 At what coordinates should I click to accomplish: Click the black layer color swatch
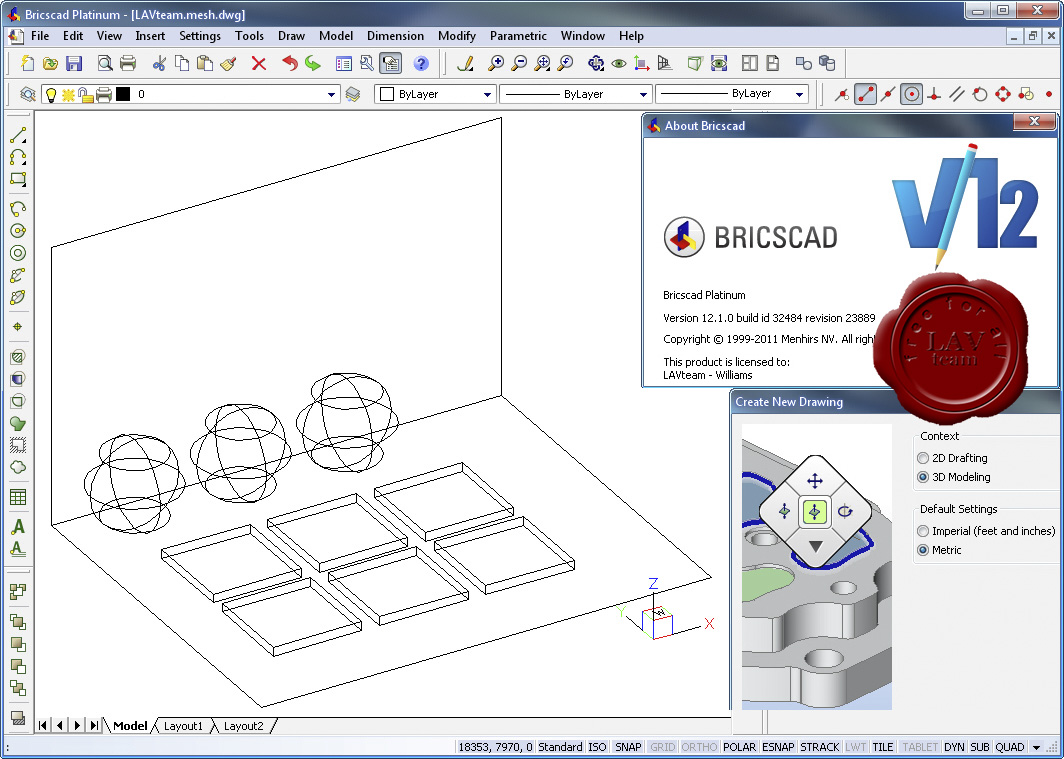point(123,94)
